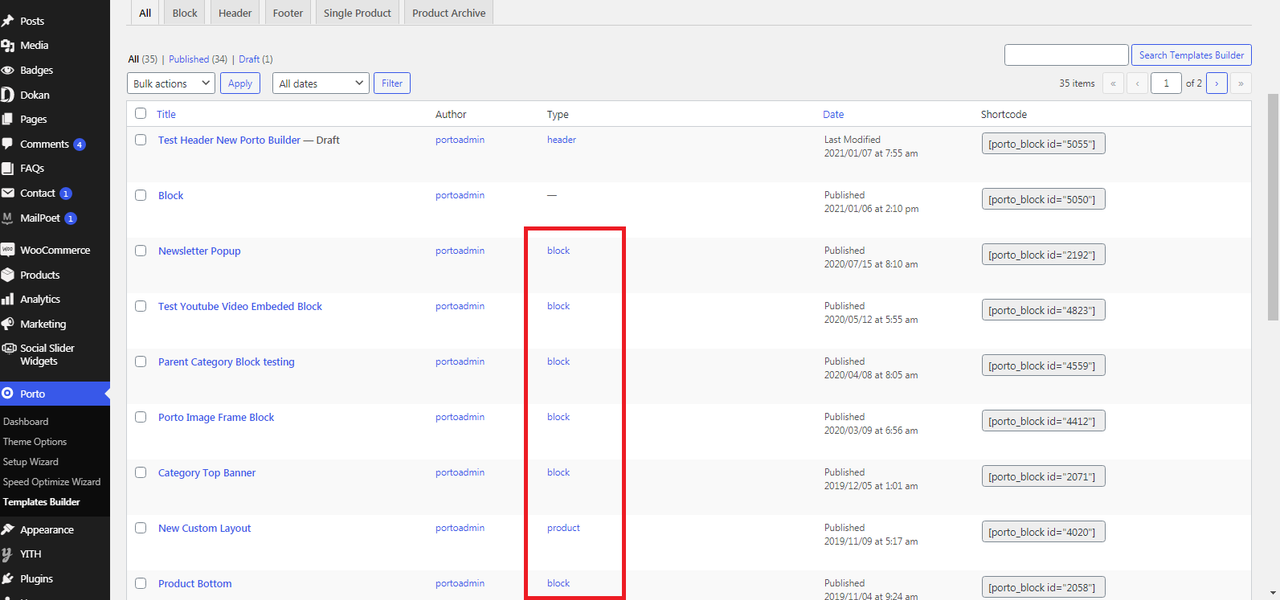Click the Media library icon
Image resolution: width=1280 pixels, height=600 pixels.
coord(8,45)
